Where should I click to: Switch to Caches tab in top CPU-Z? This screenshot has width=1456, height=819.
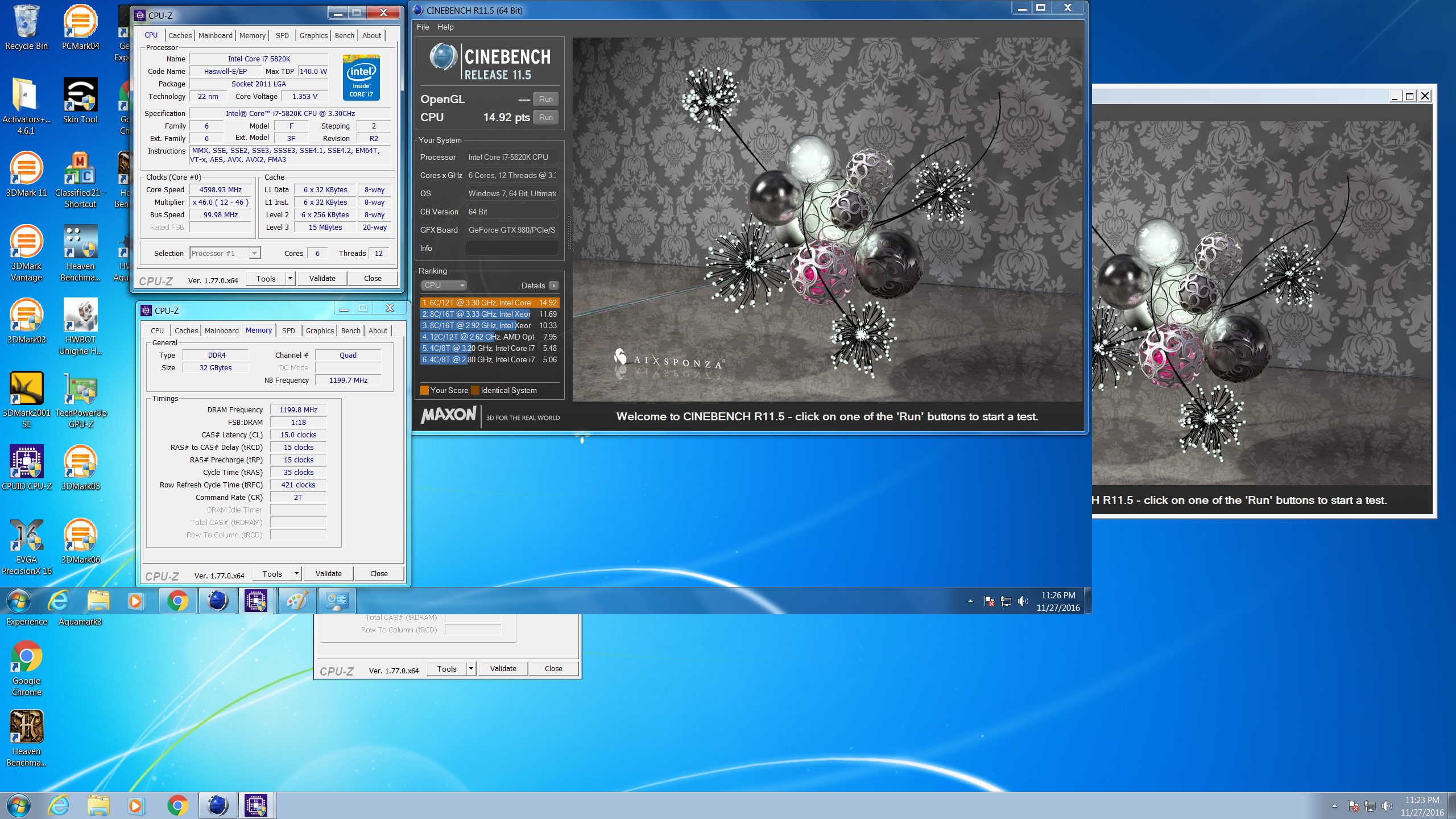click(180, 35)
